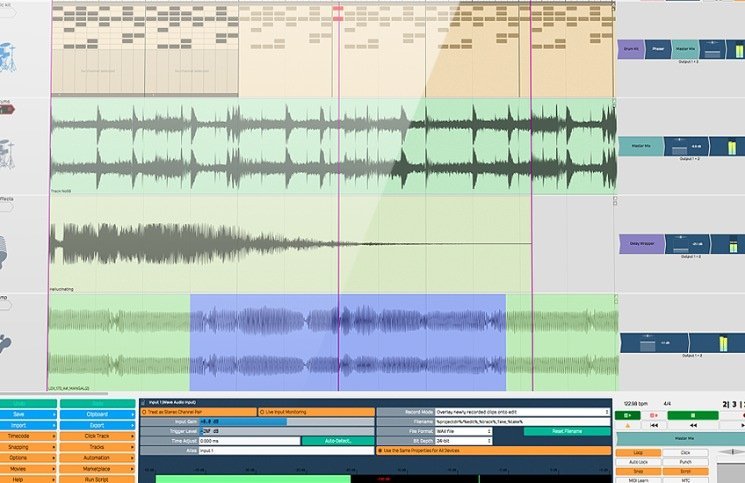
Task: Expand the File Format dropdown
Action: (464, 431)
